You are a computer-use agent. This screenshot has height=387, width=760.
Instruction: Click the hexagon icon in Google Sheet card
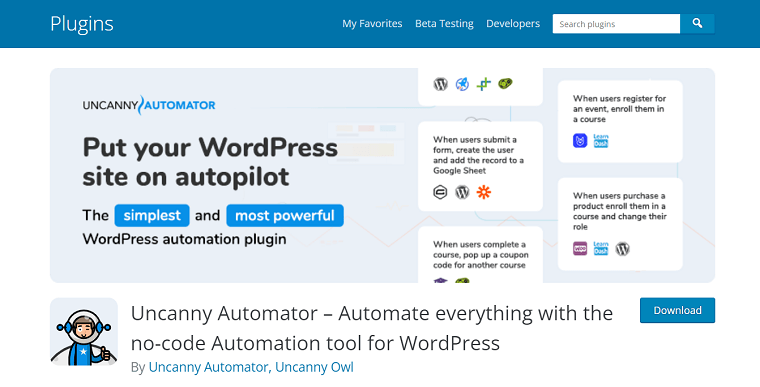(440, 193)
